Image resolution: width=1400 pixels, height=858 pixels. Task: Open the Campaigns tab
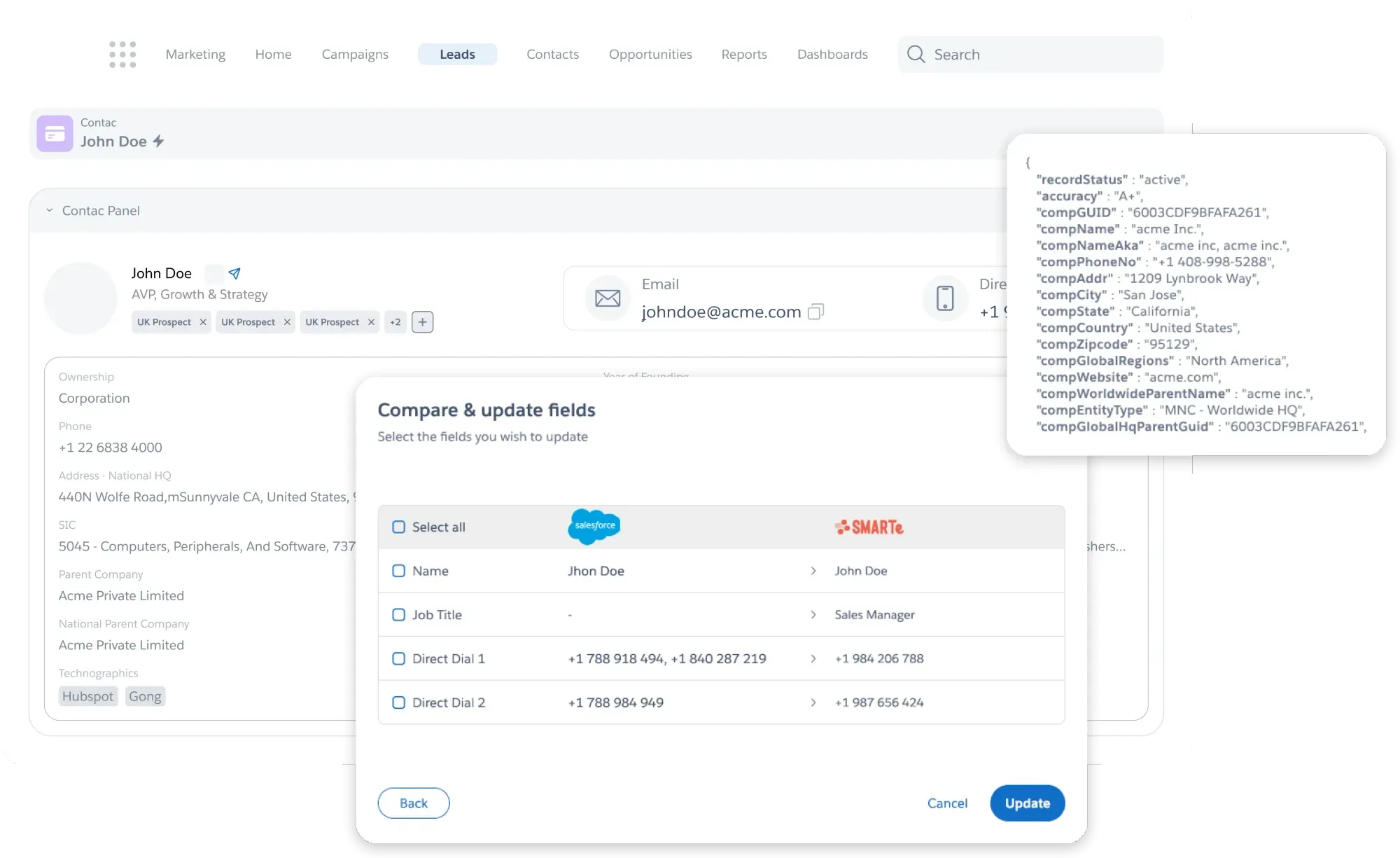(x=355, y=54)
